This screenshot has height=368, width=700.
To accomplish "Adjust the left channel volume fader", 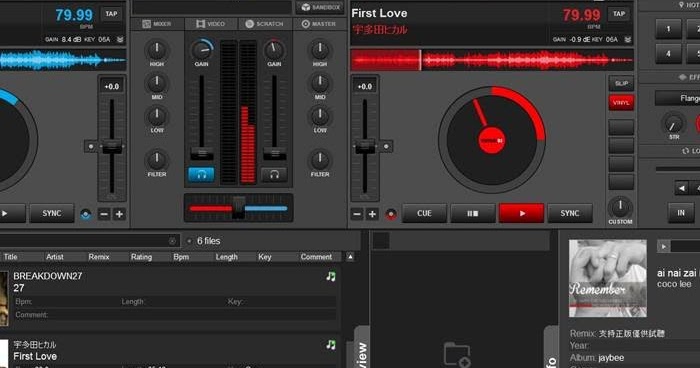I will 202,154.
